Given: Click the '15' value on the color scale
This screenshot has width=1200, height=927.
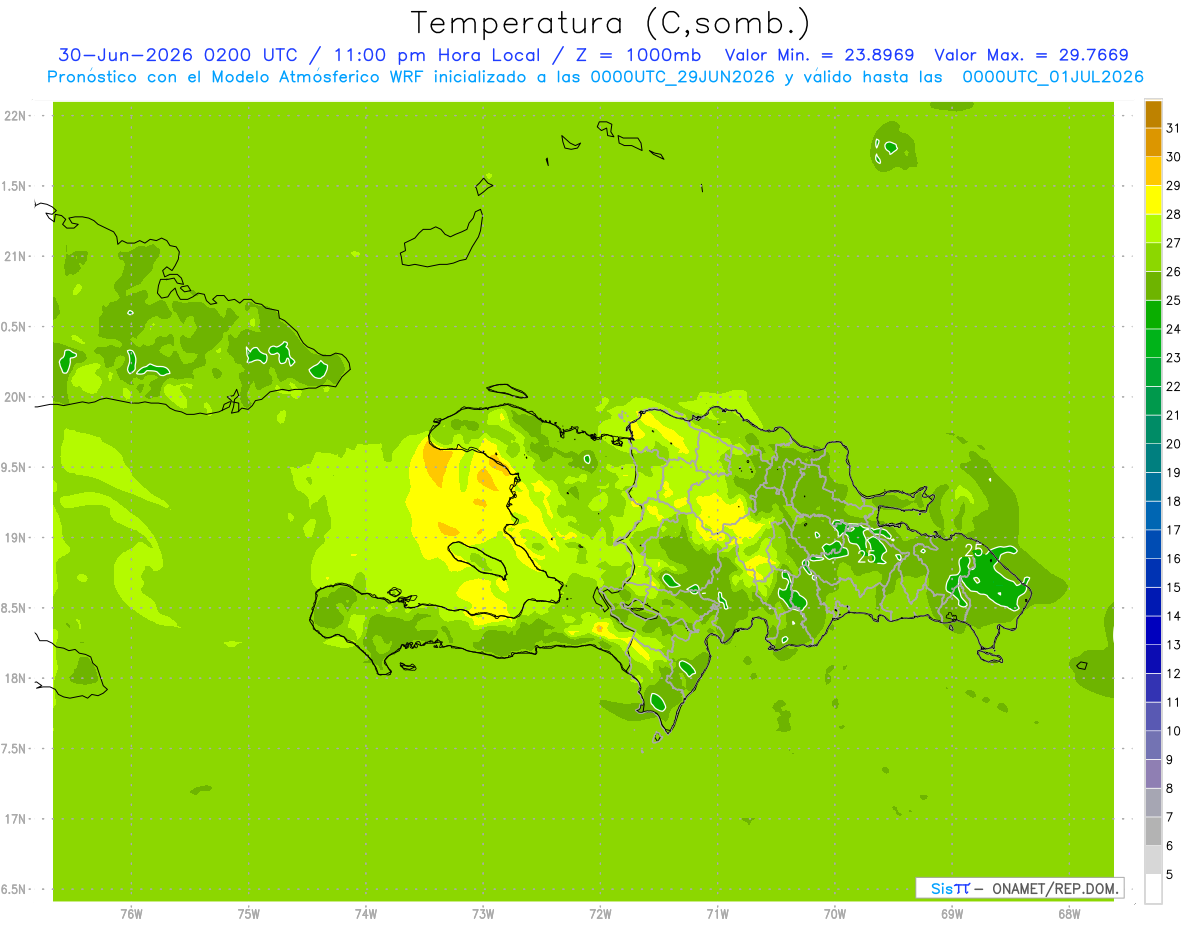Looking at the screenshot, I should (1174, 587).
